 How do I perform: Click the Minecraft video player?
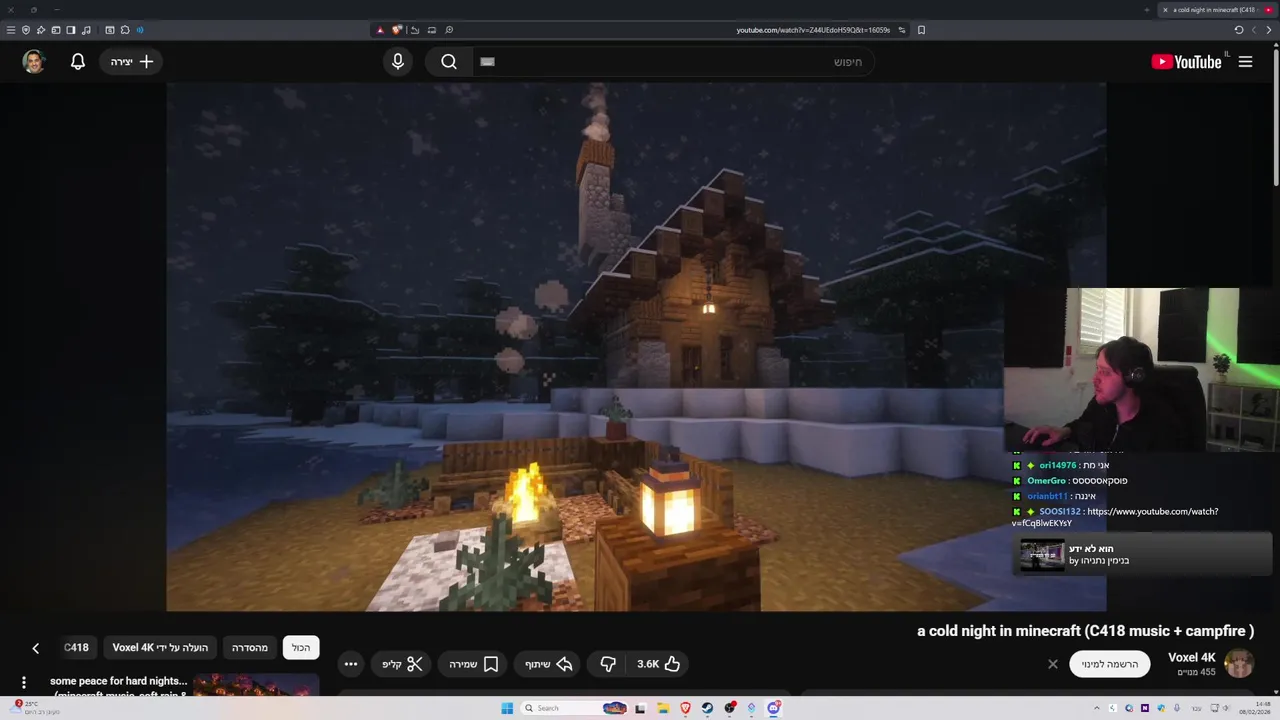click(x=636, y=346)
